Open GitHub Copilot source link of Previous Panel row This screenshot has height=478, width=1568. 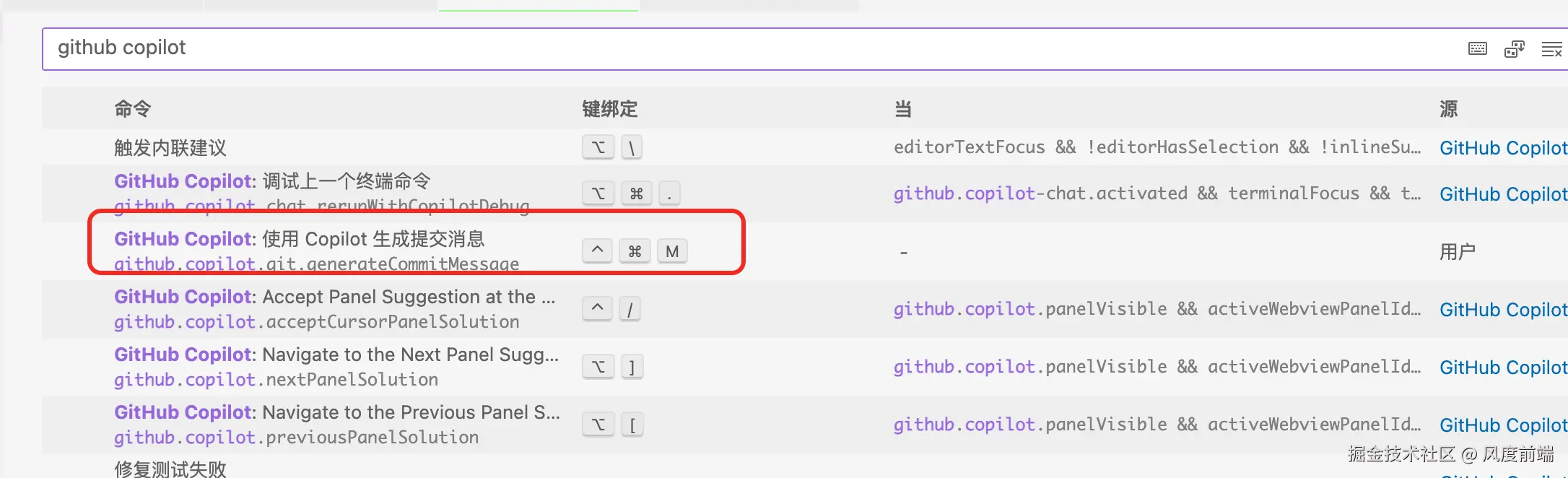1503,425
